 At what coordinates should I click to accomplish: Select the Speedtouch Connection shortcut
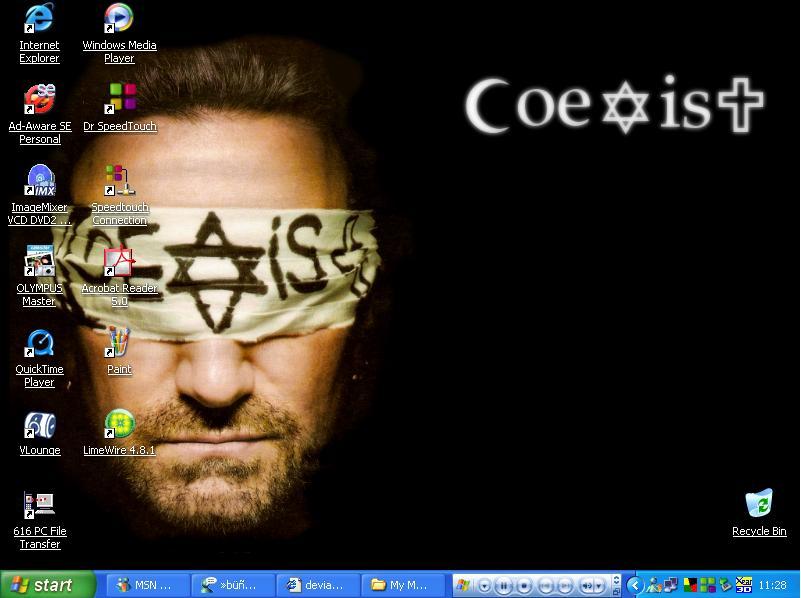120,195
